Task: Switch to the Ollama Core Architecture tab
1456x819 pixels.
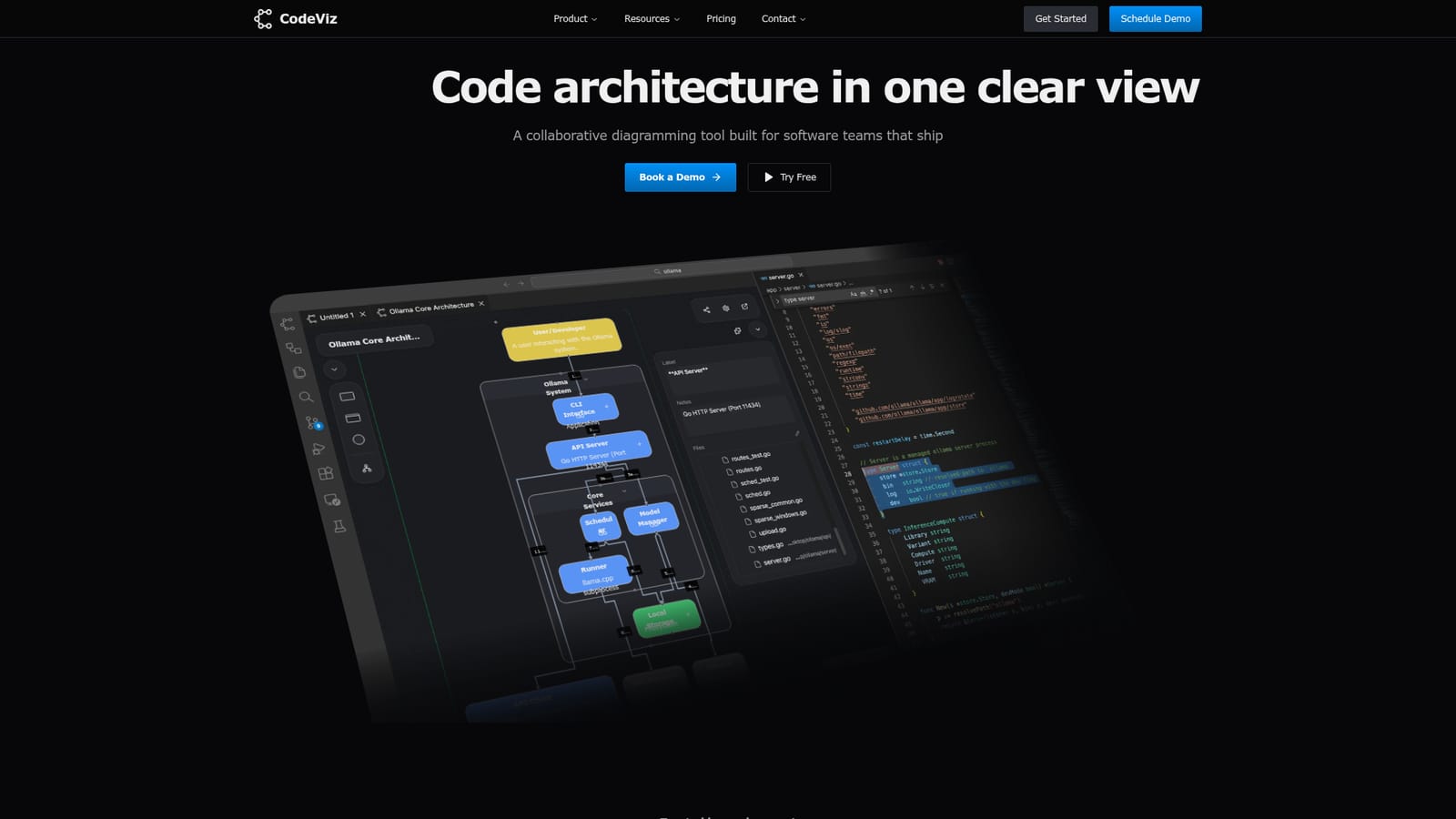Action: [x=431, y=308]
